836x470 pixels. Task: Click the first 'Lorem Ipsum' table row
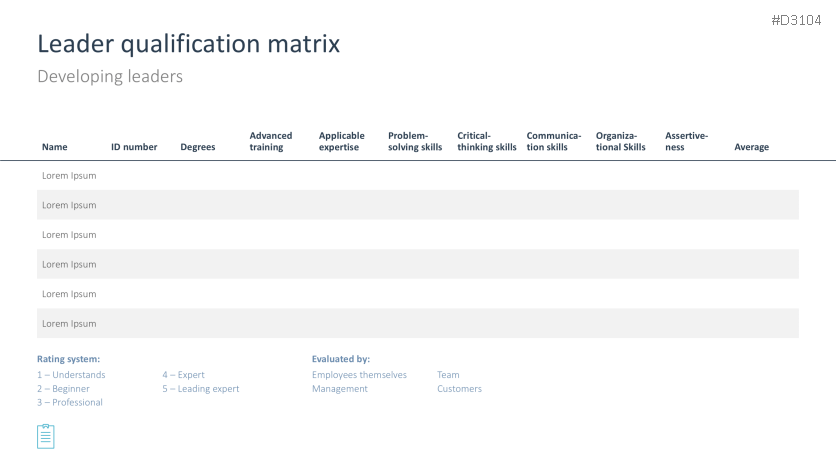coord(69,175)
